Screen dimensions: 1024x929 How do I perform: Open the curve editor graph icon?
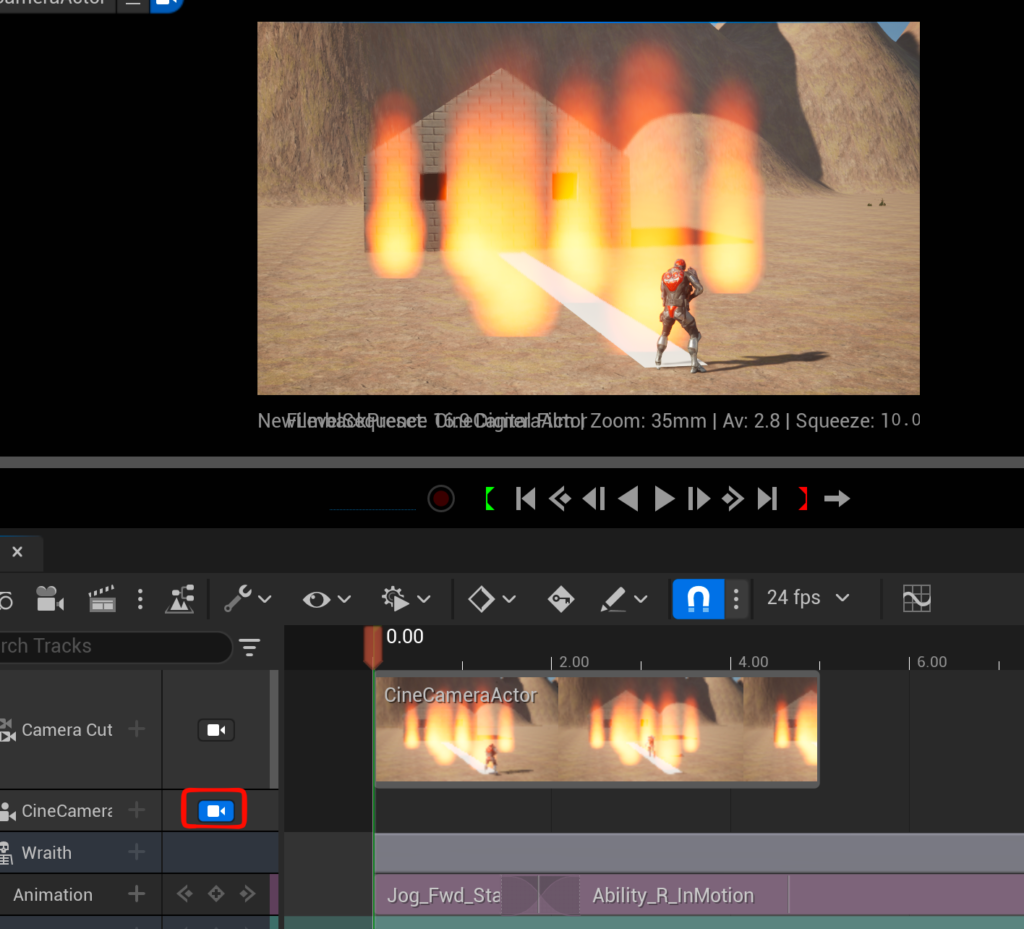pyautogui.click(x=916, y=598)
